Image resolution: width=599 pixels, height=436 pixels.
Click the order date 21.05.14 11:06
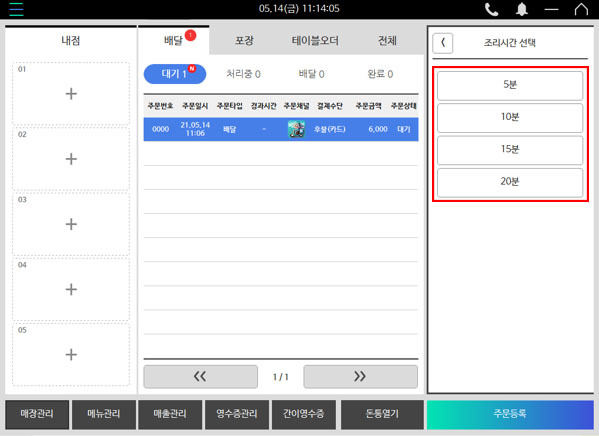coord(195,129)
